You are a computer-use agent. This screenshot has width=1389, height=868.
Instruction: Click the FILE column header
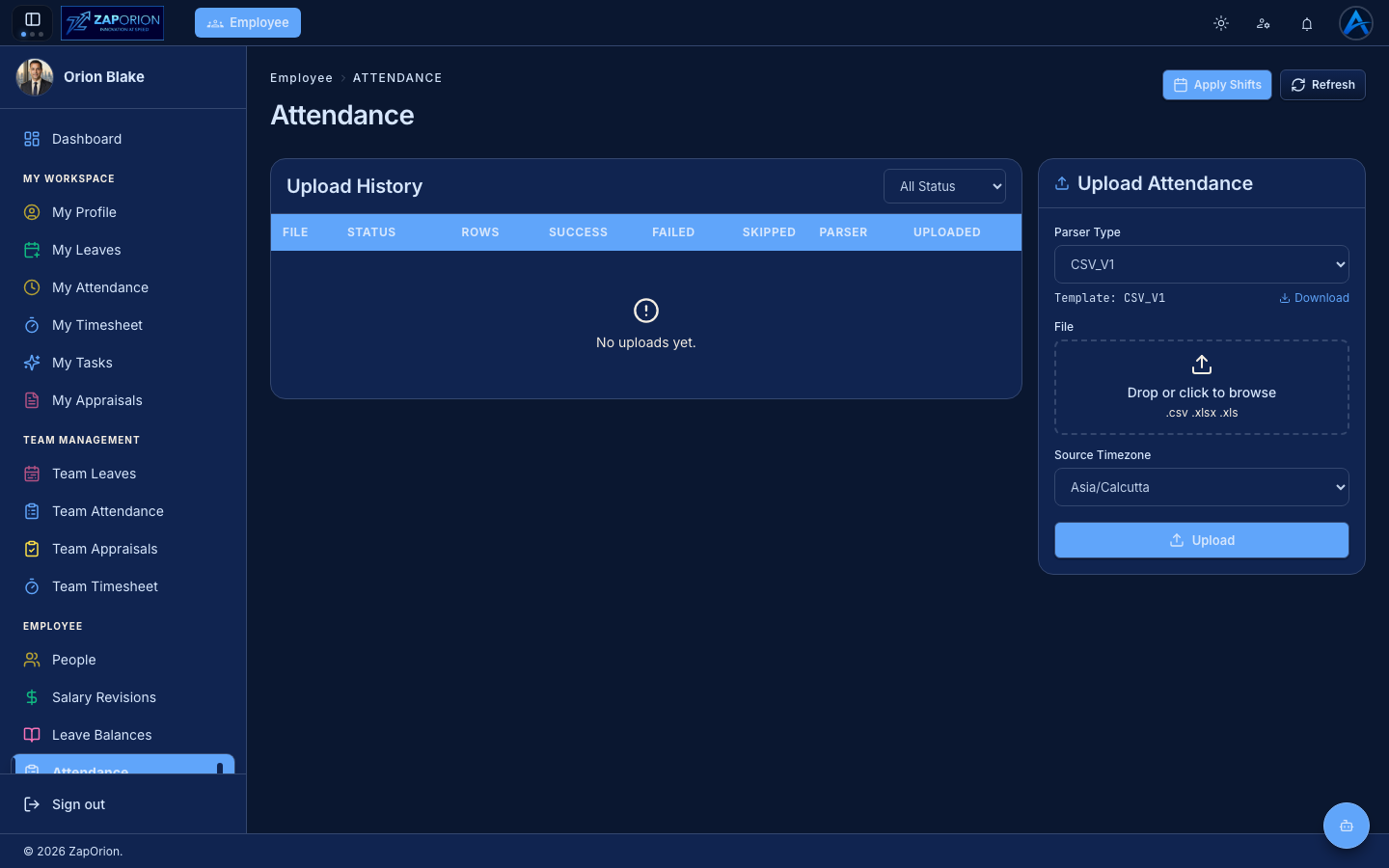(295, 232)
